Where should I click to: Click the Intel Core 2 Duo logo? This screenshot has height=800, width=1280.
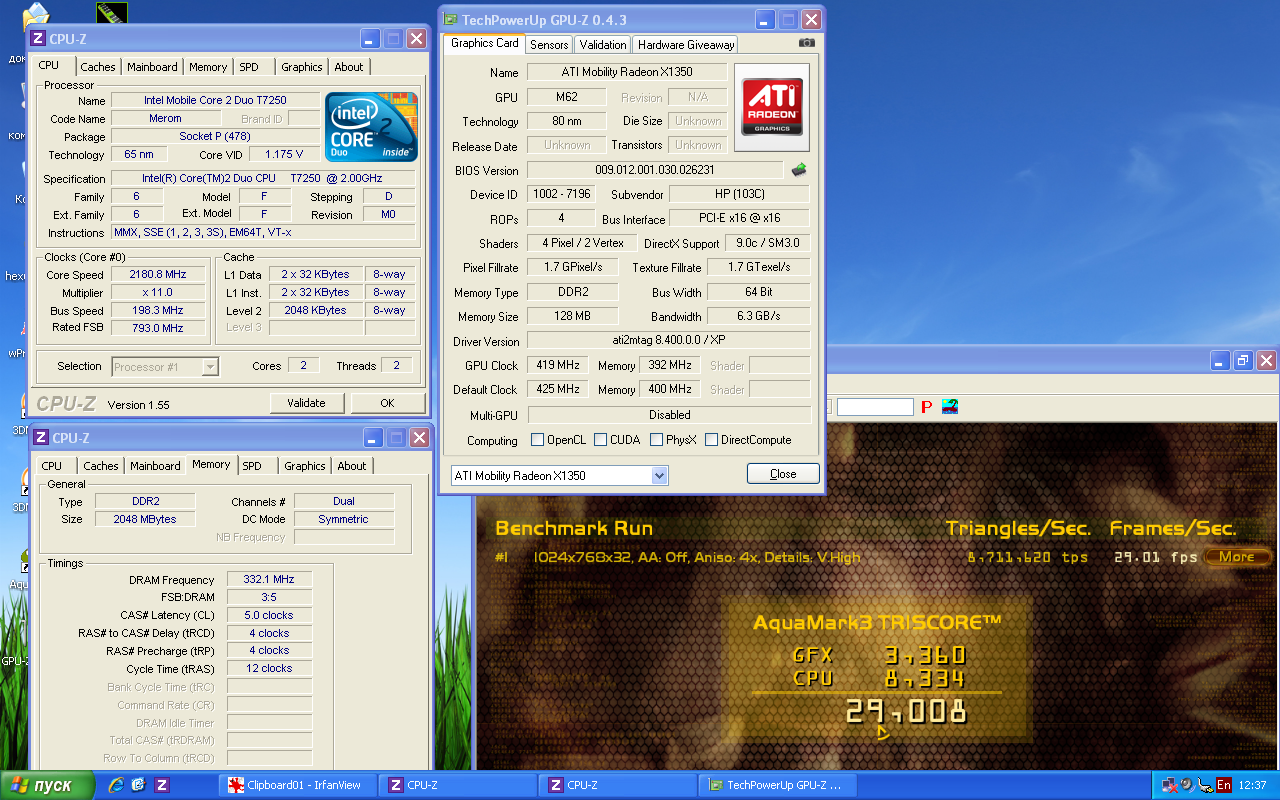(371, 127)
